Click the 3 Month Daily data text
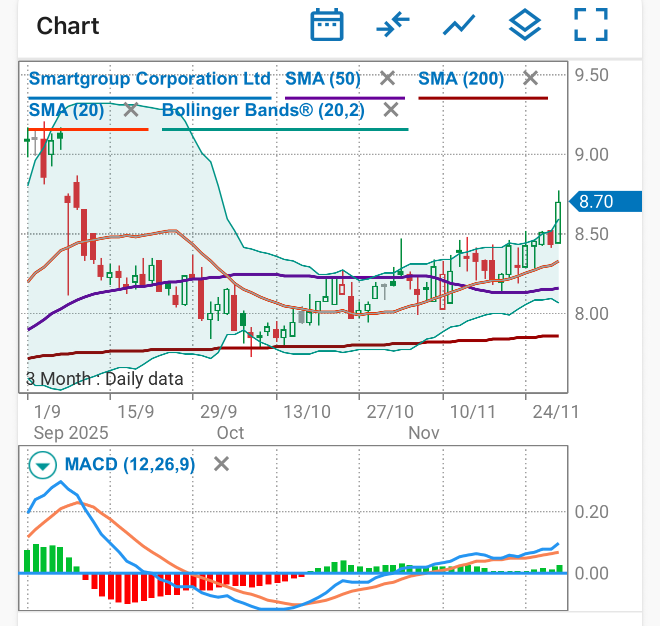Screen dimensions: 660x626 104,379
